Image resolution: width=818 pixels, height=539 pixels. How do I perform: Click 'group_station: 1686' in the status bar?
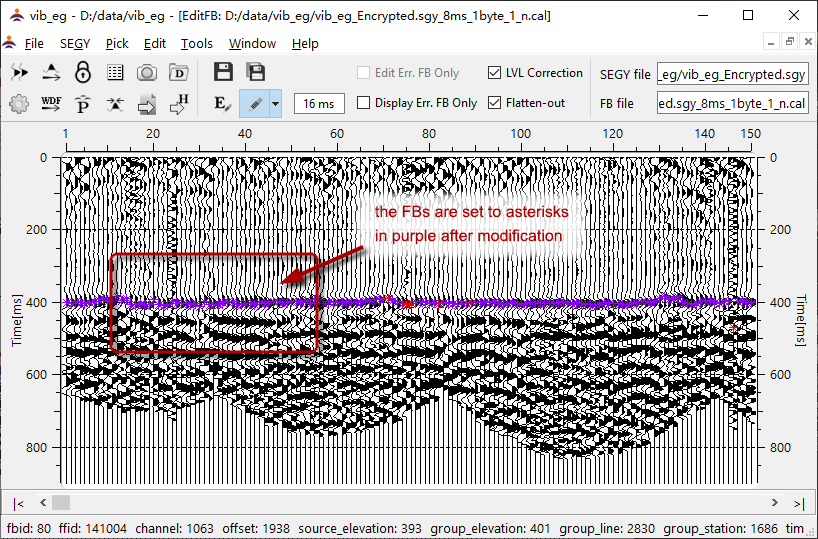point(720,529)
